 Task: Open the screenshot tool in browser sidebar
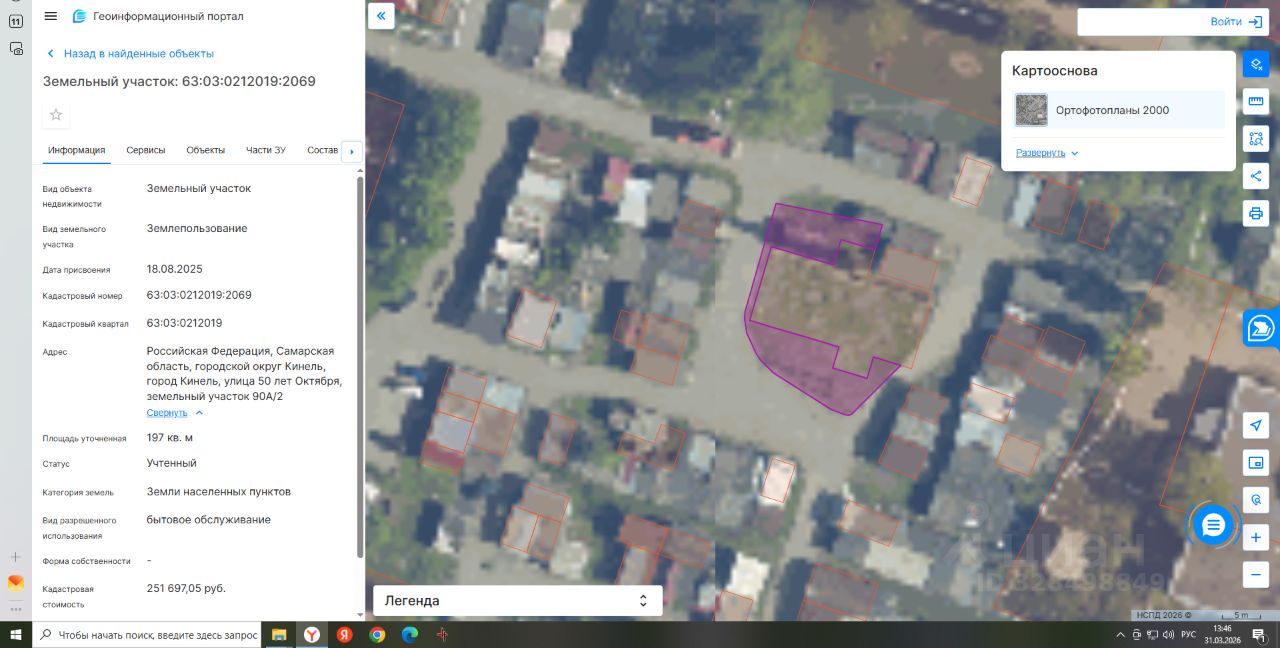[x=15, y=48]
